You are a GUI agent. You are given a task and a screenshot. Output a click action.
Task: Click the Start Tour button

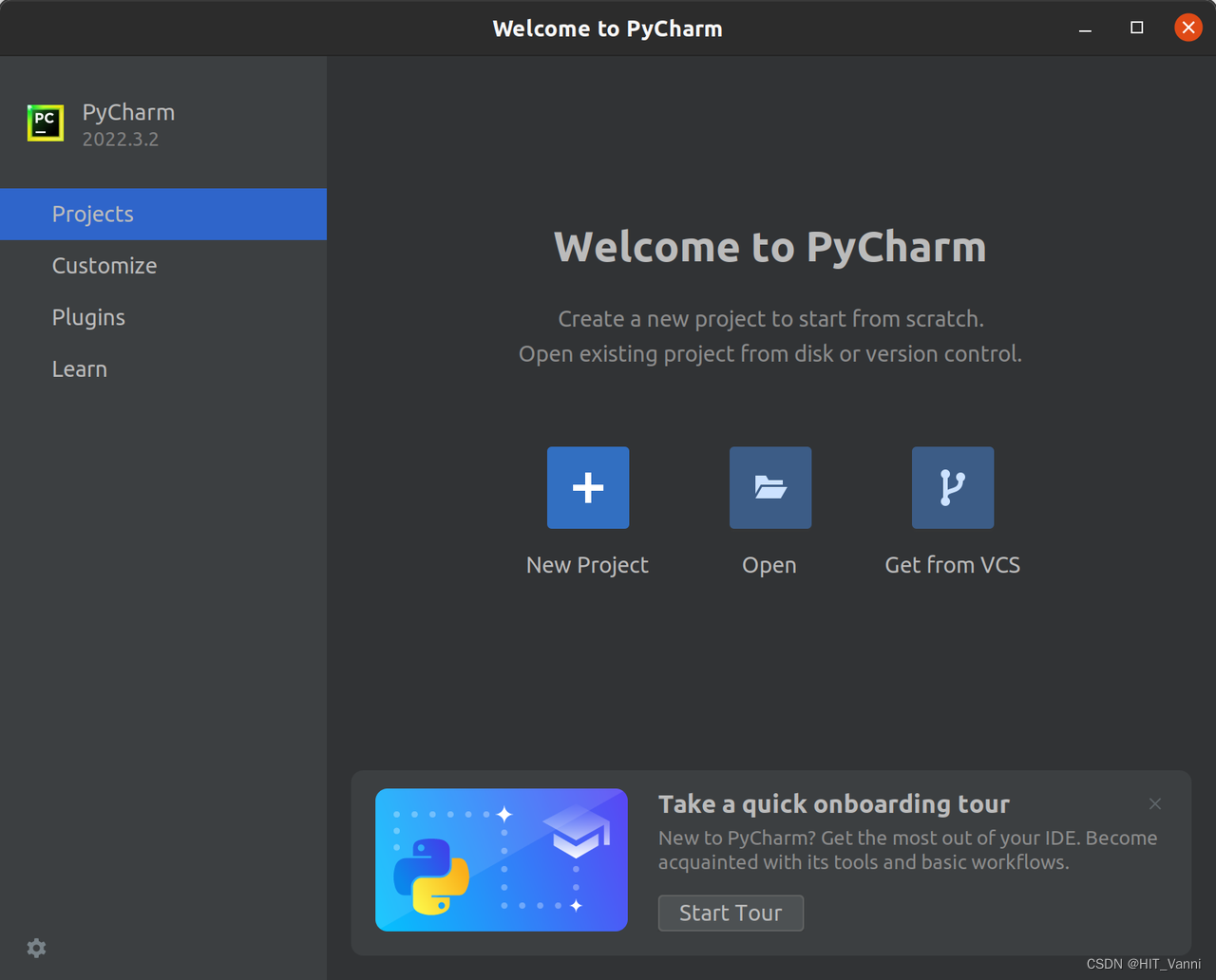pos(731,913)
